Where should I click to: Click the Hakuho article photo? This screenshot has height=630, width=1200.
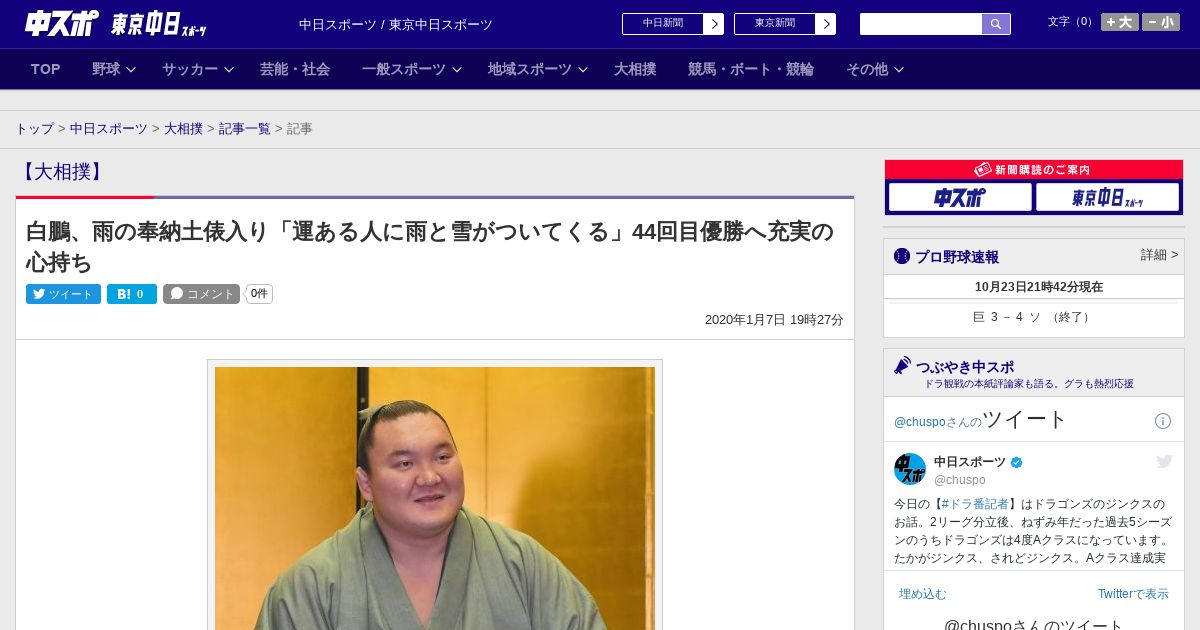(x=435, y=497)
